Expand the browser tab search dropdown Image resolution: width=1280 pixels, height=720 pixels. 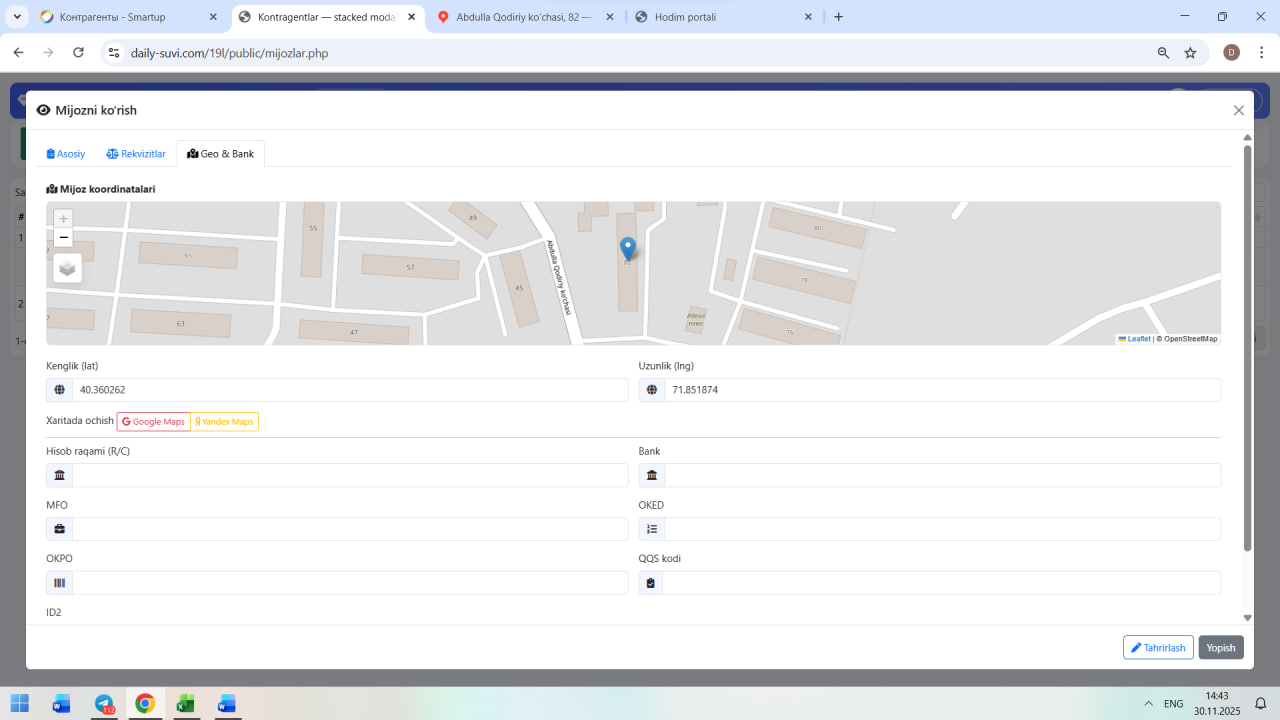[17, 17]
